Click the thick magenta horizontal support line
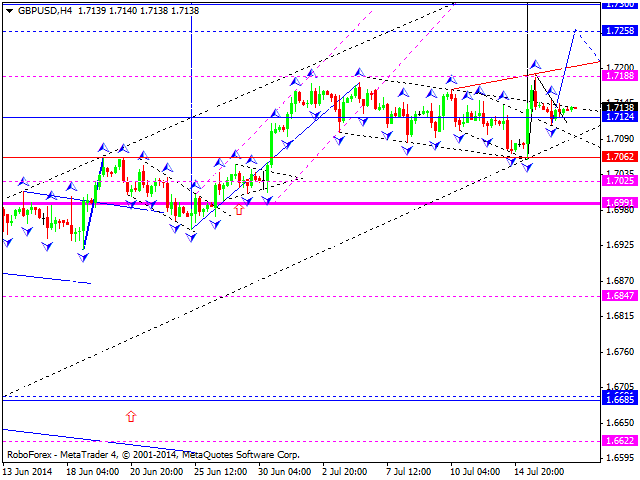640x480 pixels. 300,203
